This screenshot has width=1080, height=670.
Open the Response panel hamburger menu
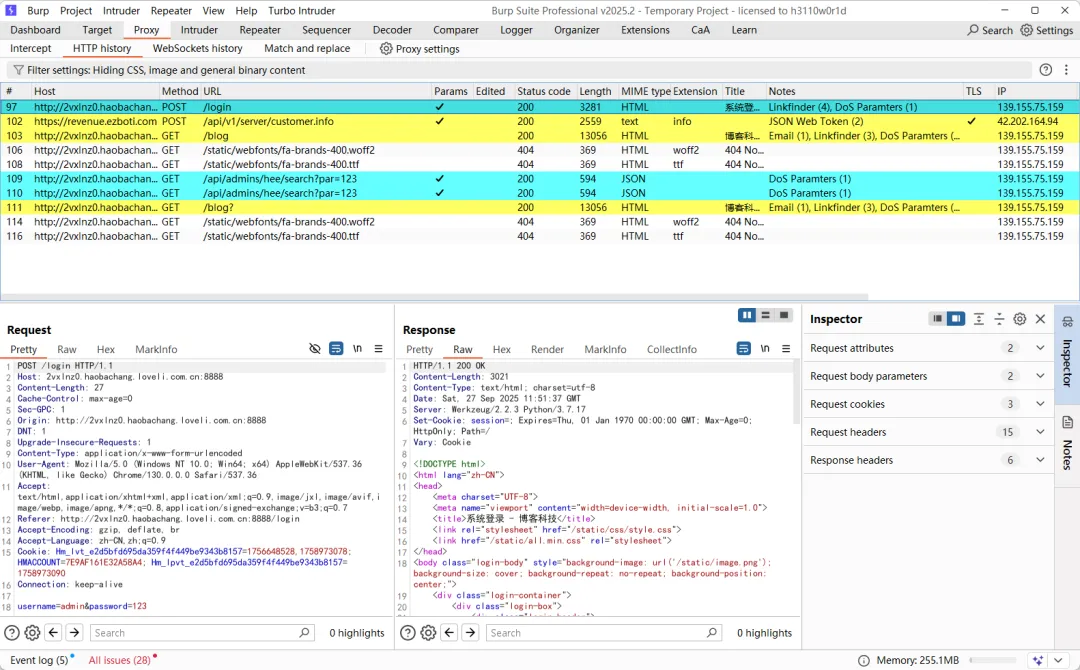(786, 348)
